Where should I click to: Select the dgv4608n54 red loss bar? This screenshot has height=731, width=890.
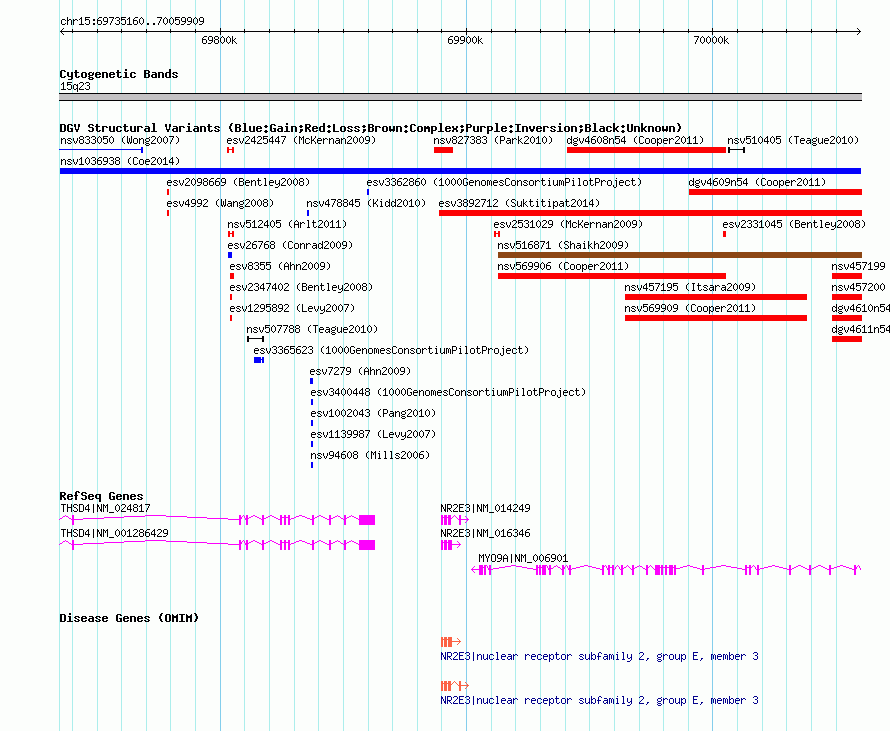pyautogui.click(x=646, y=150)
